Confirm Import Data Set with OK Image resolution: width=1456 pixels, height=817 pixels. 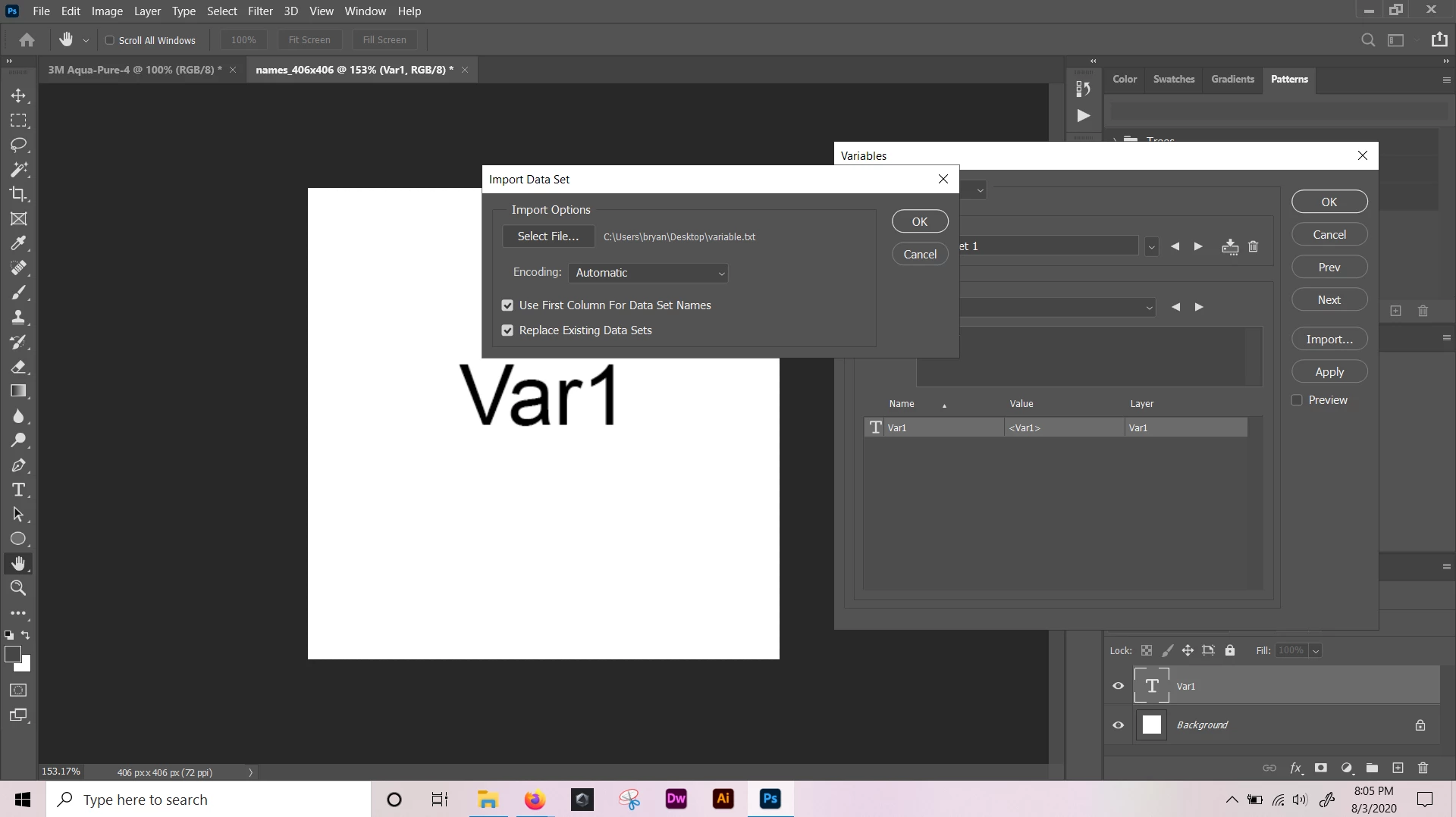point(920,221)
